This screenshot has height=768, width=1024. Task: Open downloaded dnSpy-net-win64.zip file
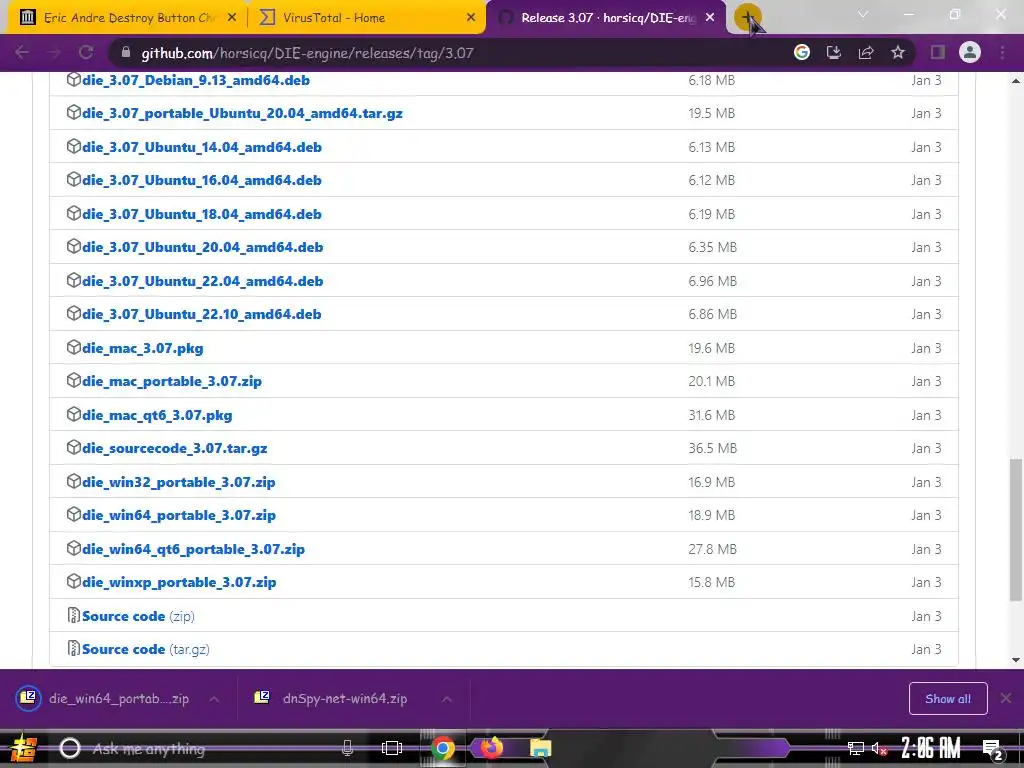click(333, 699)
